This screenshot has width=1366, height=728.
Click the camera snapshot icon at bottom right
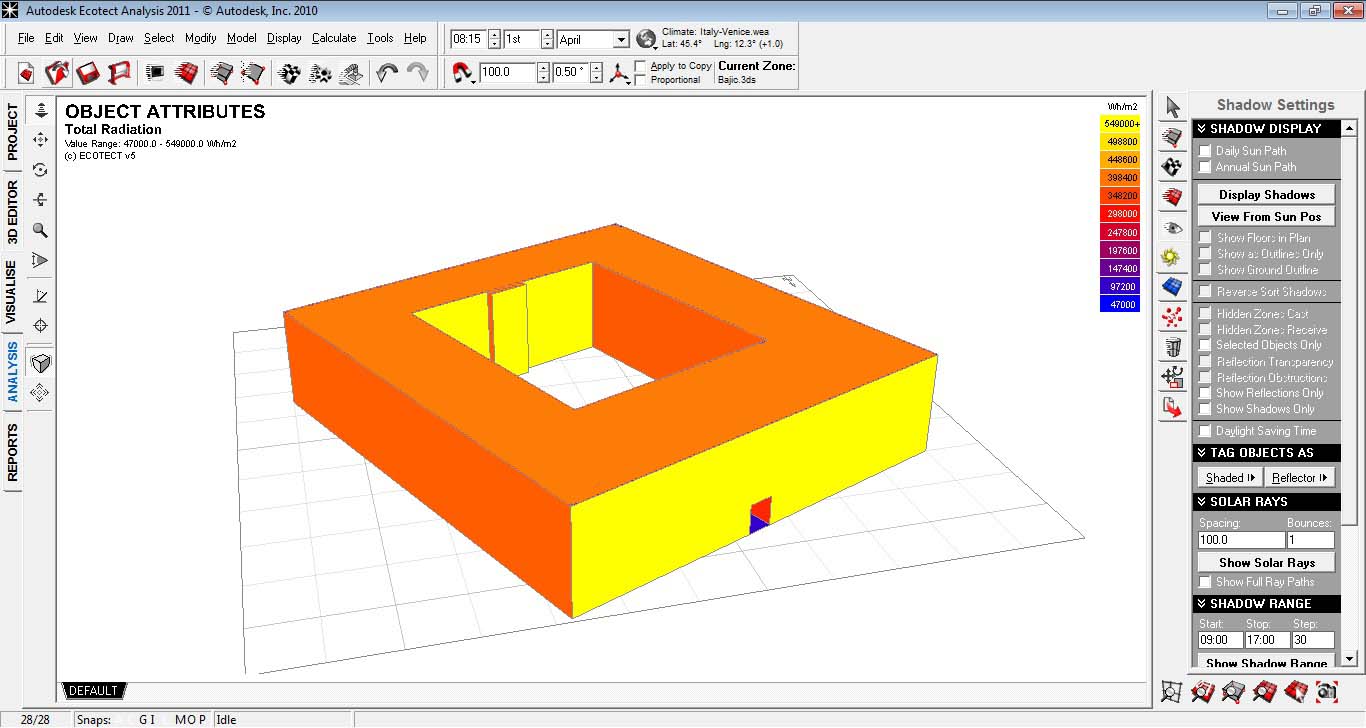[1327, 691]
